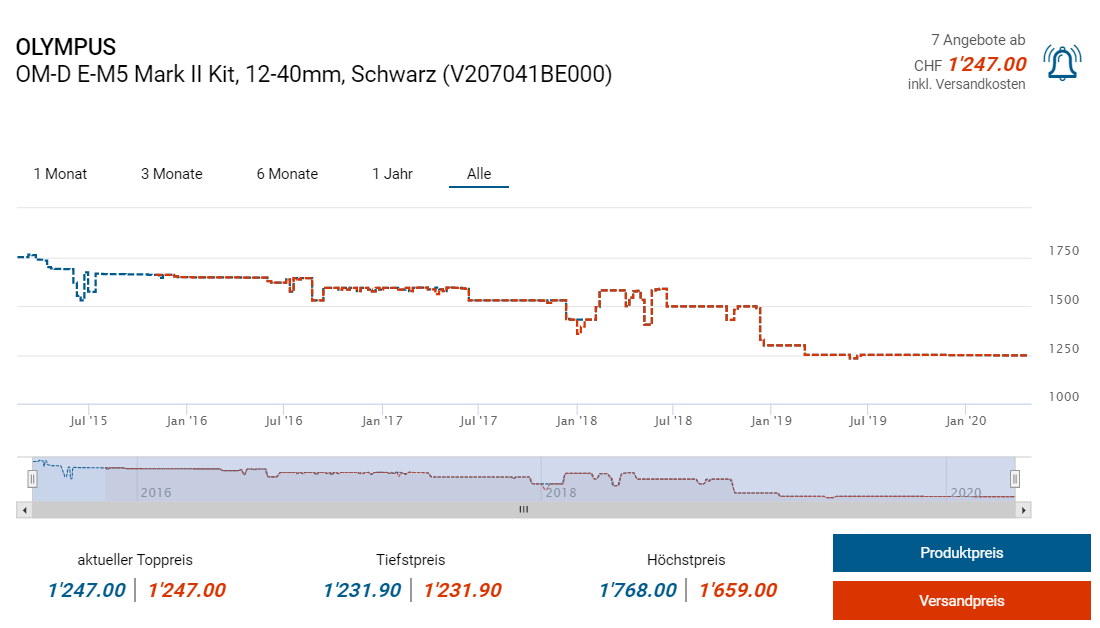Toggle the Versandpreis series

pos(961,601)
